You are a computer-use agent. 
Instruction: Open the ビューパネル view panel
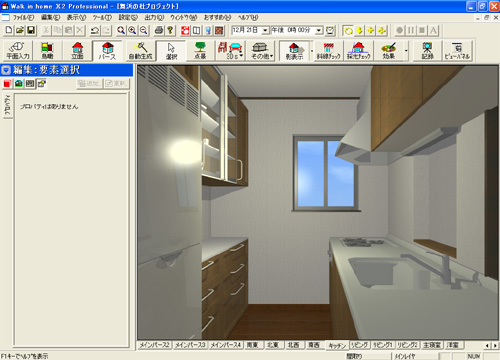457,51
